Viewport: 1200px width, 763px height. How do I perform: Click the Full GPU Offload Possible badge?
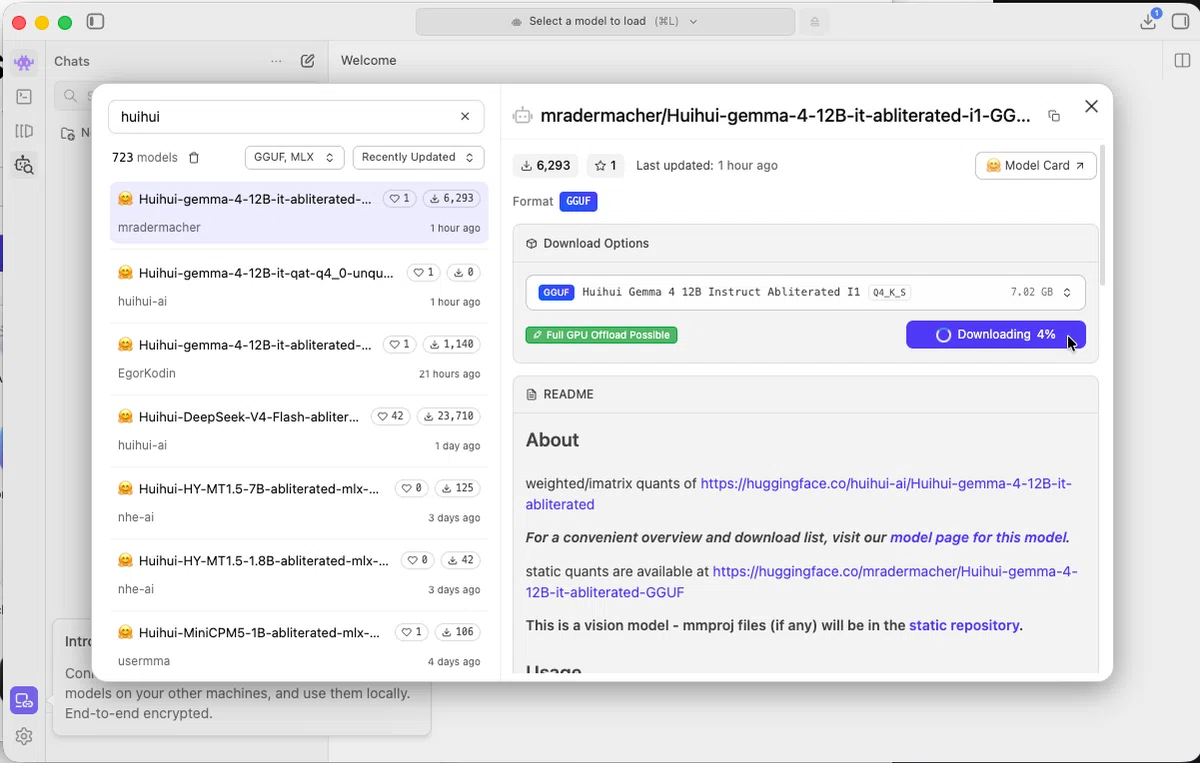[x=601, y=335]
